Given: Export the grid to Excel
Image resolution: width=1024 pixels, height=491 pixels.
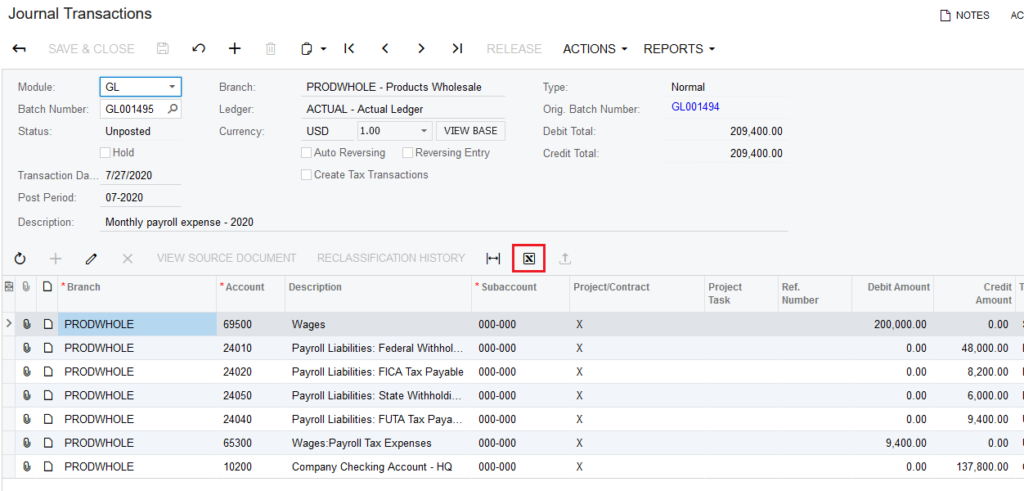Looking at the screenshot, I should [529, 259].
